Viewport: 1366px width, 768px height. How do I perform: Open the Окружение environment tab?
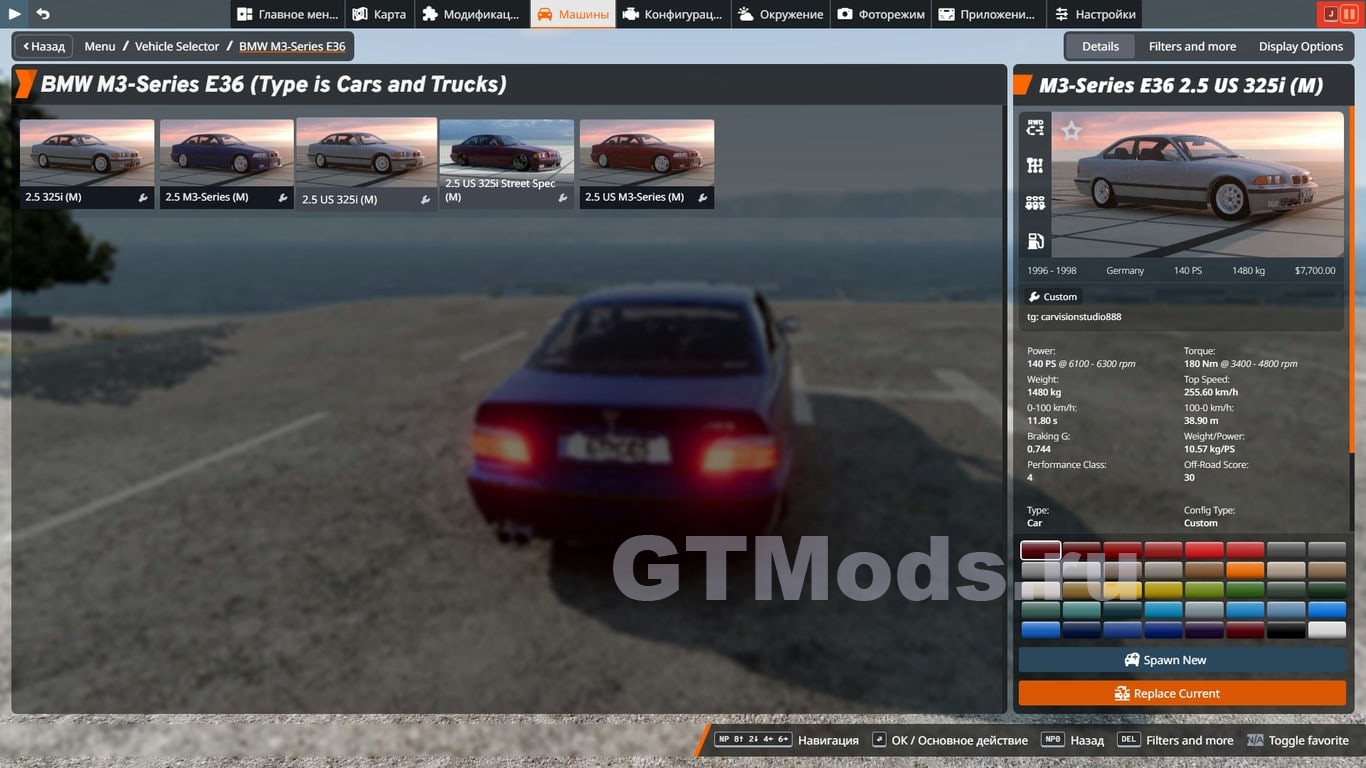tap(780, 14)
